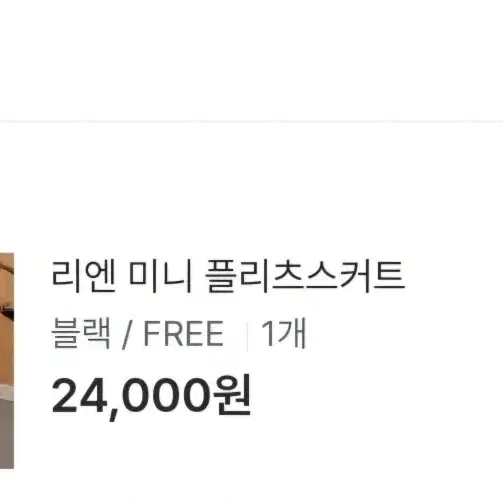Click the 원 currency character in price

(231, 396)
